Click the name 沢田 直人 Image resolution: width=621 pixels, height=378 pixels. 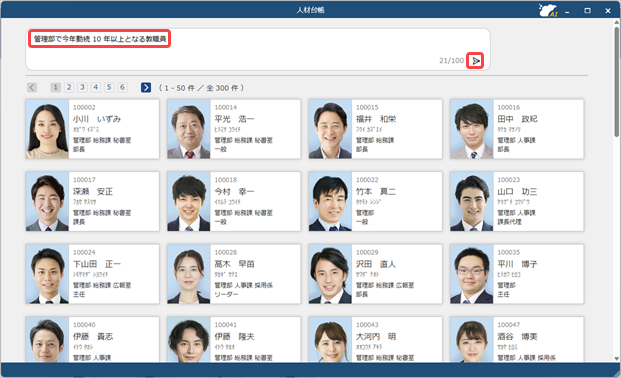375,264
